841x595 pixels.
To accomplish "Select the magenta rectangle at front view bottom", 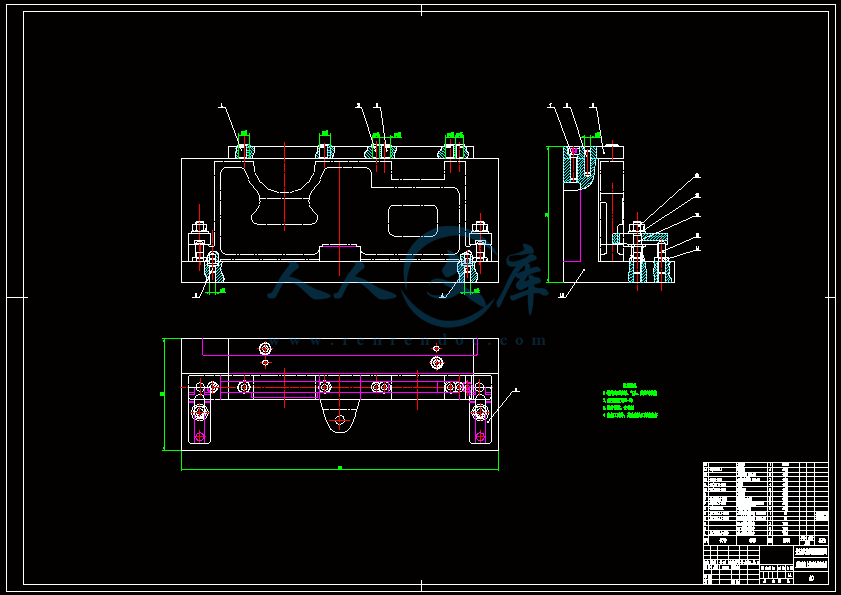I will point(340,253).
